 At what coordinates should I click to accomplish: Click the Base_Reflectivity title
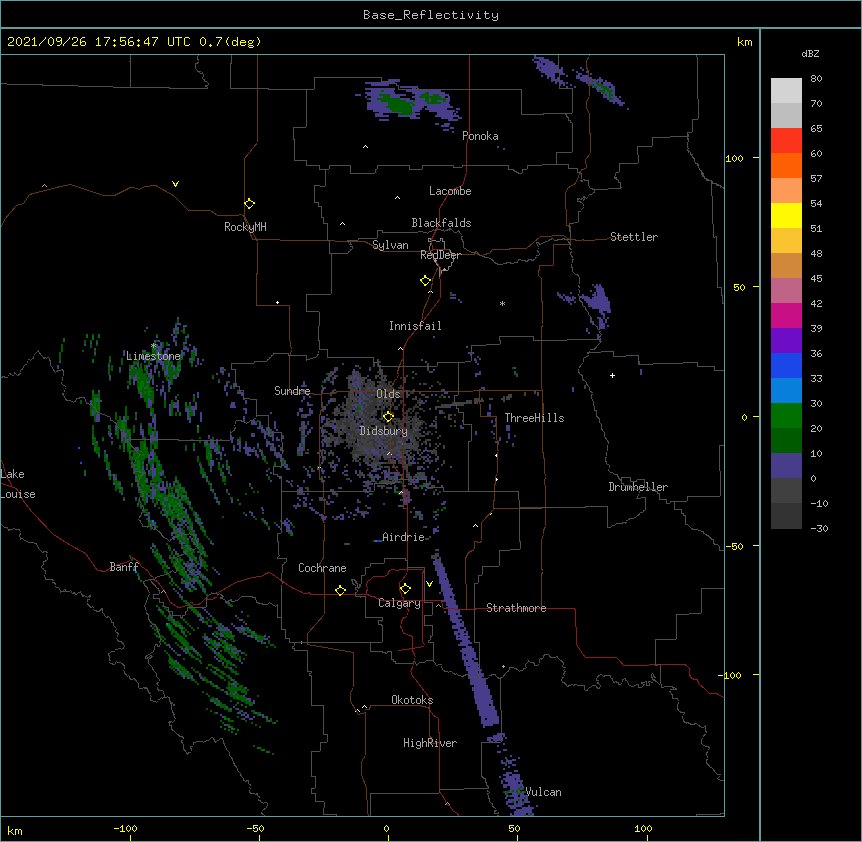(431, 15)
